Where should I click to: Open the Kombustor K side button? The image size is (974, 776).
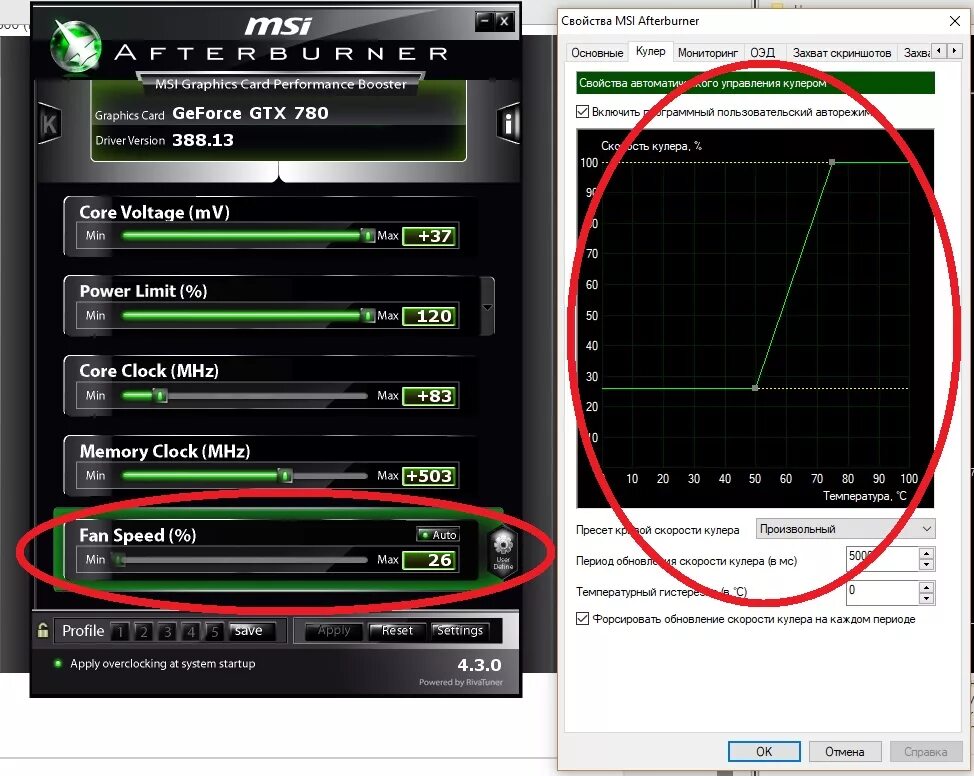pyautogui.click(x=49, y=123)
